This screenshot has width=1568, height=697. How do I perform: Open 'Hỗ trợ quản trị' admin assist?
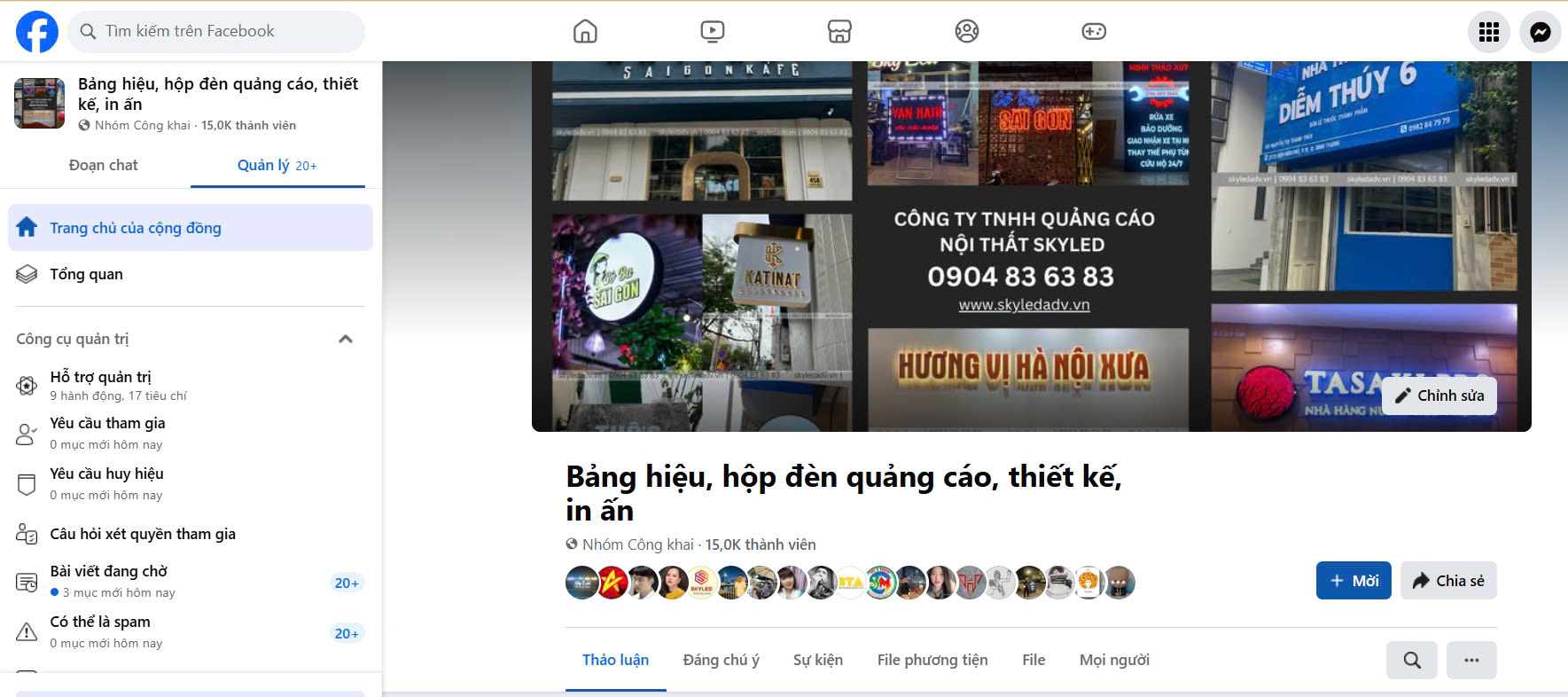coord(191,385)
